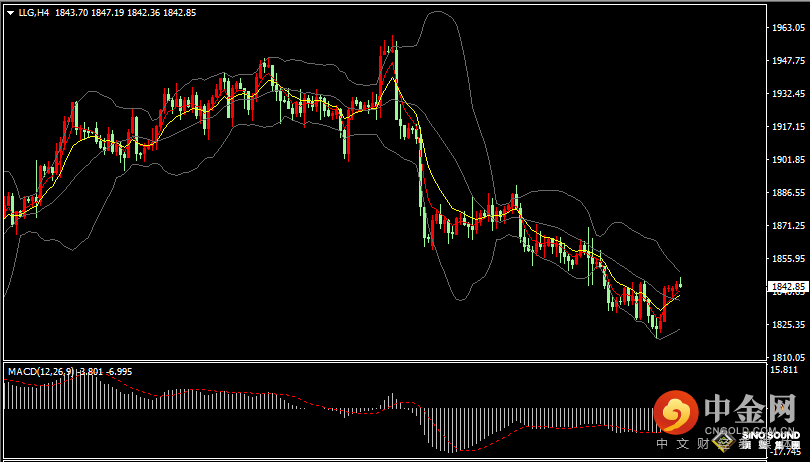
Task: Click the latest candle at chart's right end
Action: pyautogui.click(x=680, y=285)
